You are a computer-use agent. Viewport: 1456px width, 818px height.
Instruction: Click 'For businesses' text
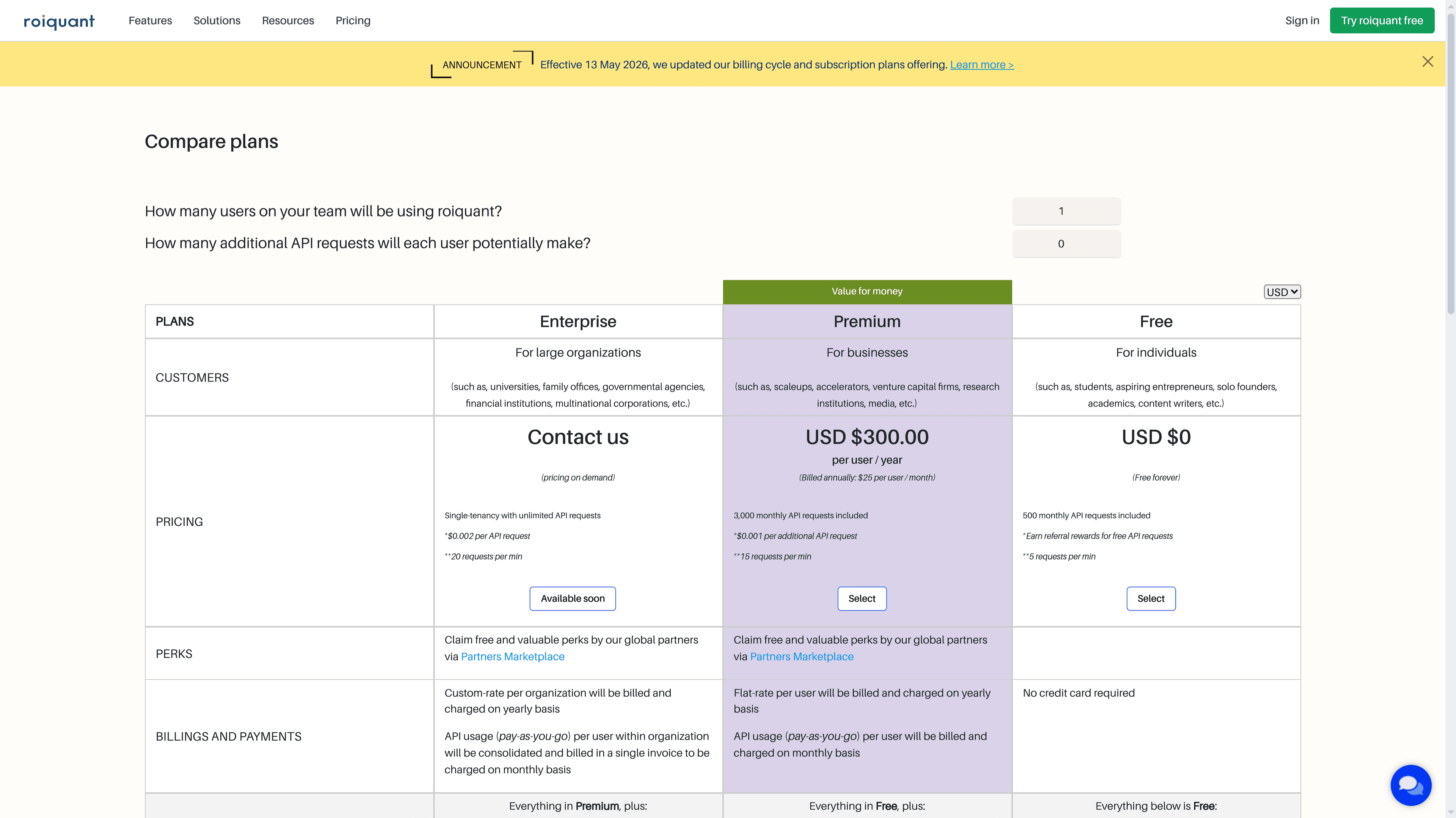[x=867, y=353]
